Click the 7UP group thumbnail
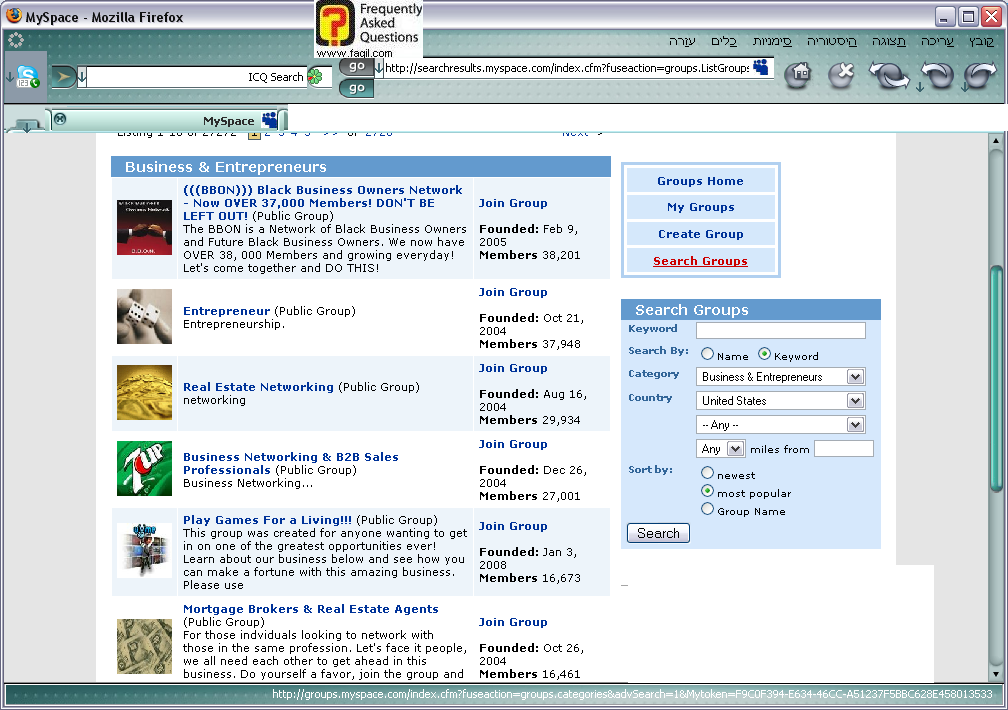Screen dimensions: 1008x710 click(144, 468)
